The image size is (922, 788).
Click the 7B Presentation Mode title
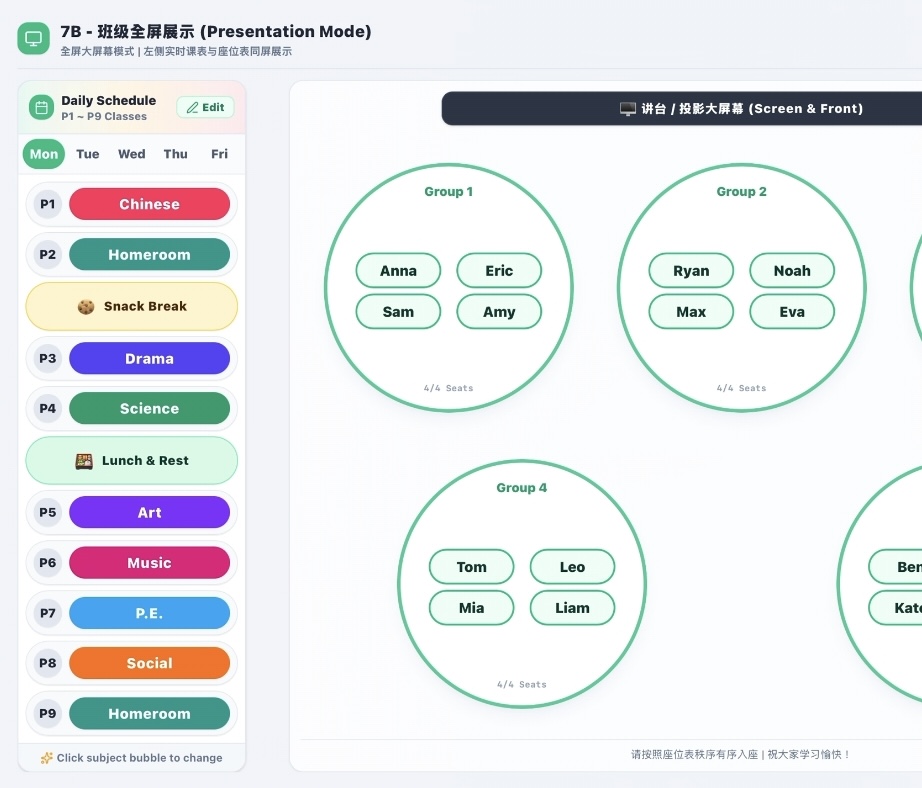216,31
